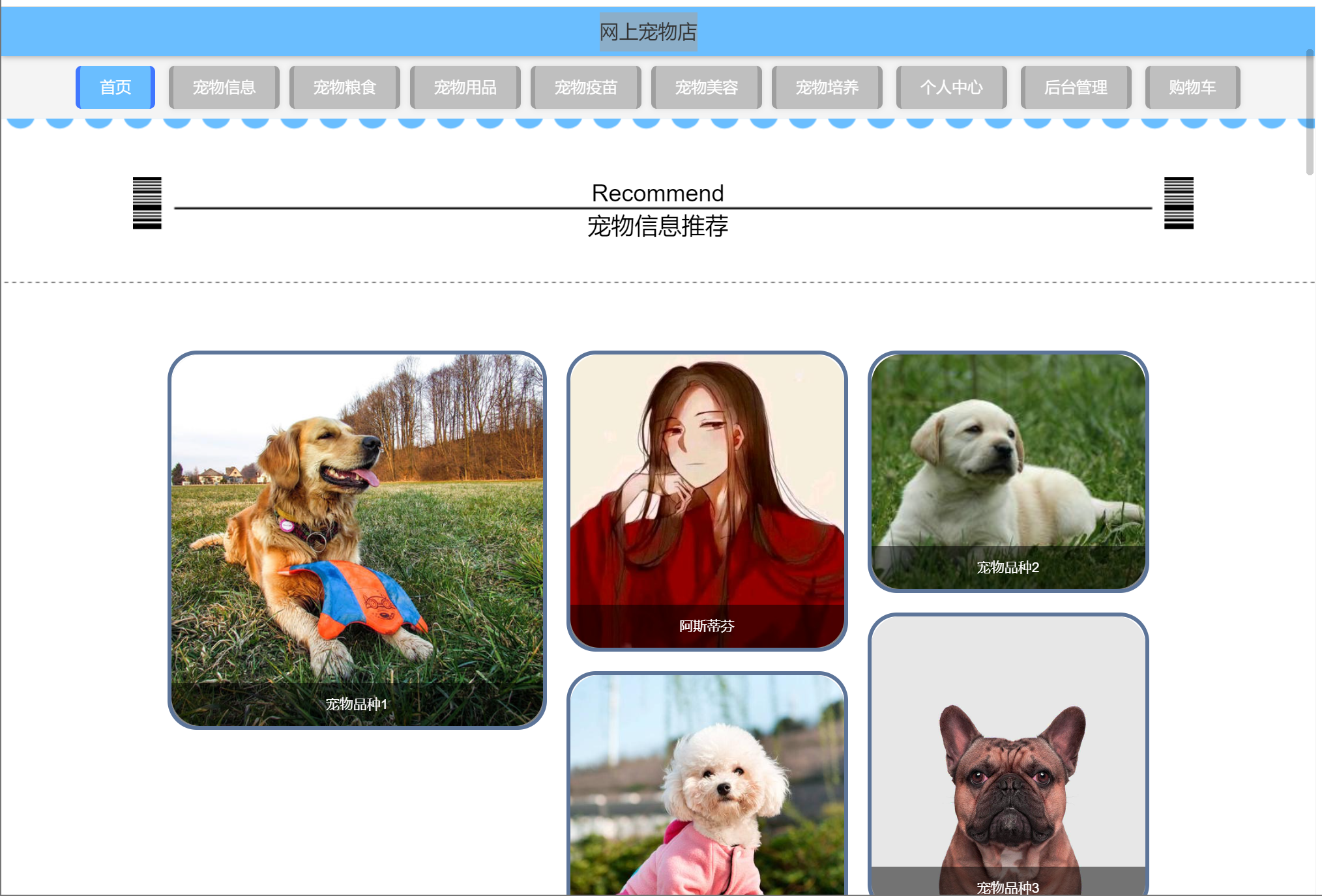Open the 首页 navigation tab
Viewport: 1322px width, 896px height.
click(115, 87)
